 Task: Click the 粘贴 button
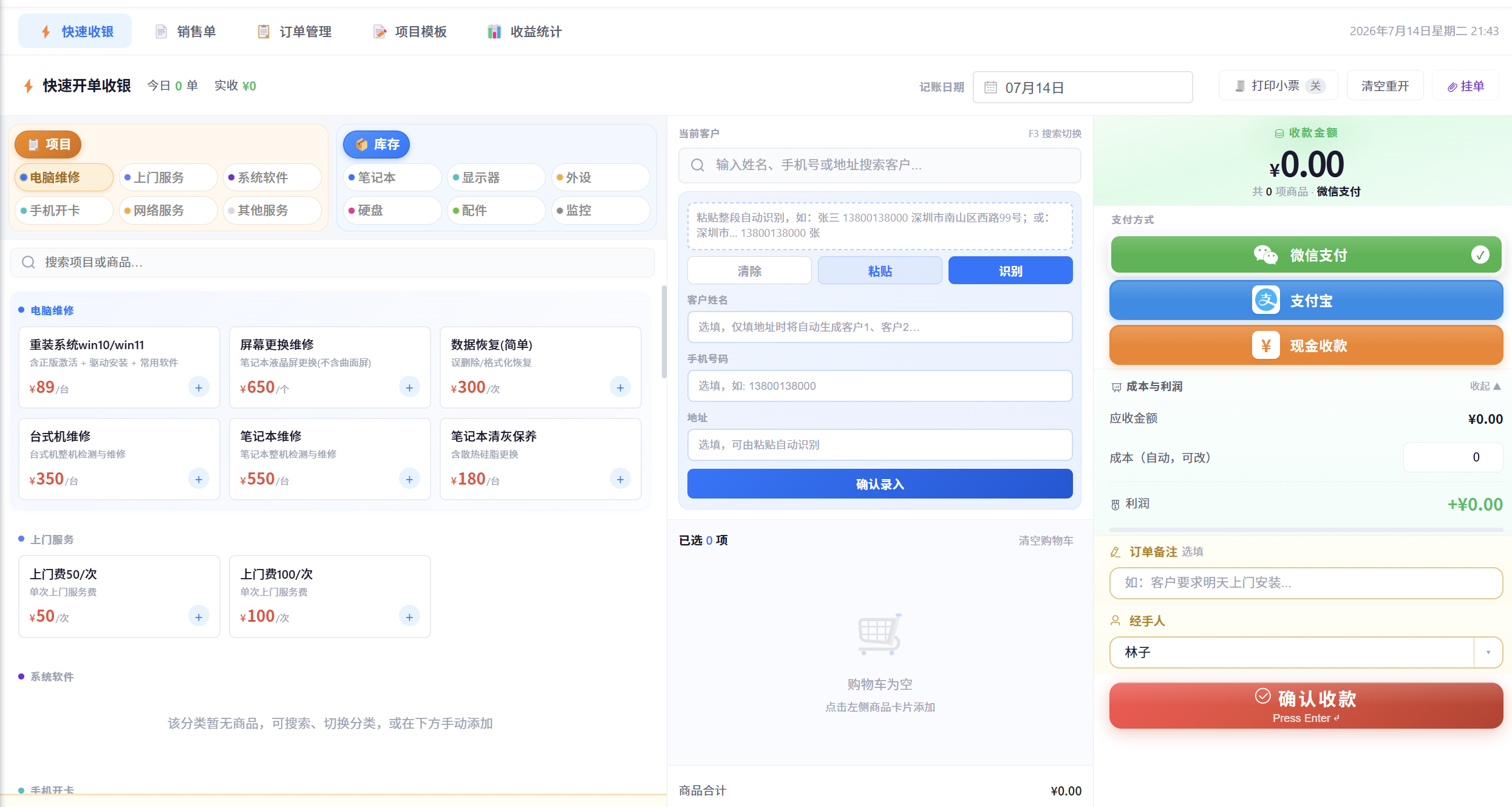click(x=880, y=271)
